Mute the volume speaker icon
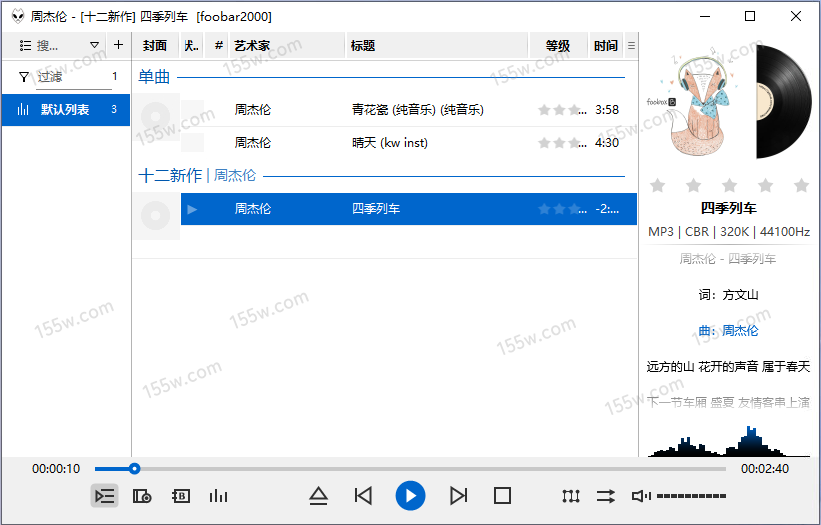Viewport: 821px width, 525px height. [641, 496]
